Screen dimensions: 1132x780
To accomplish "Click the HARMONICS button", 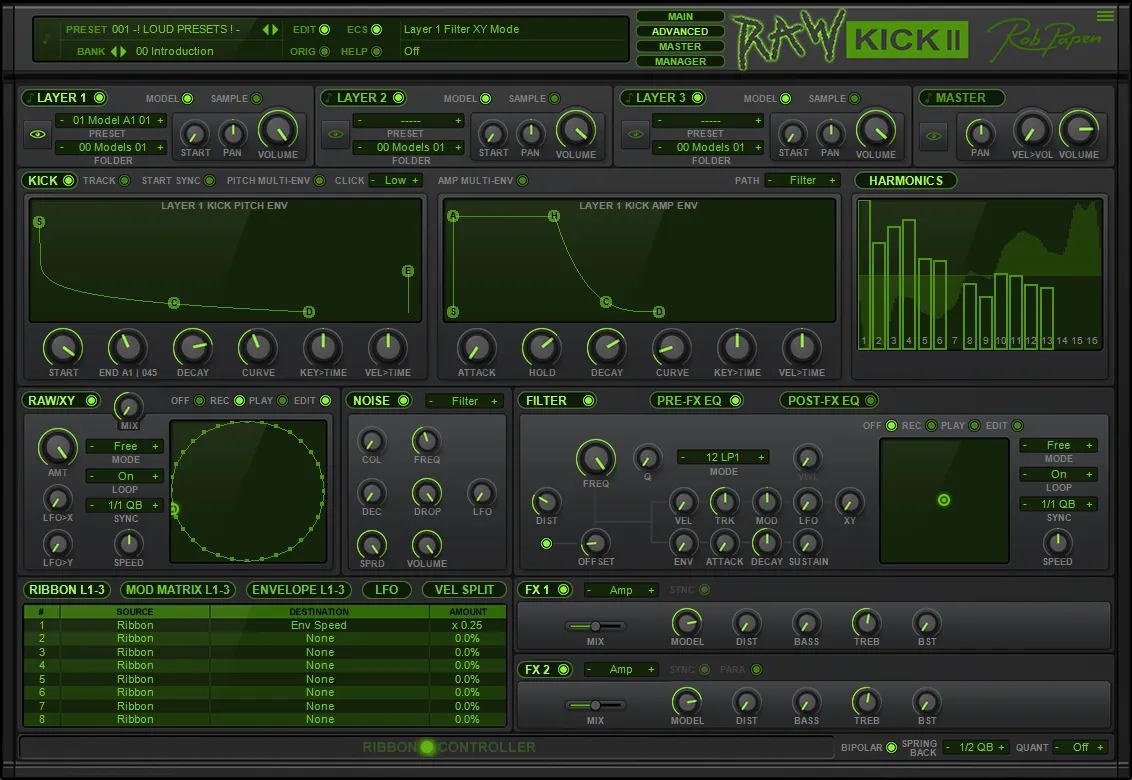I will point(905,181).
